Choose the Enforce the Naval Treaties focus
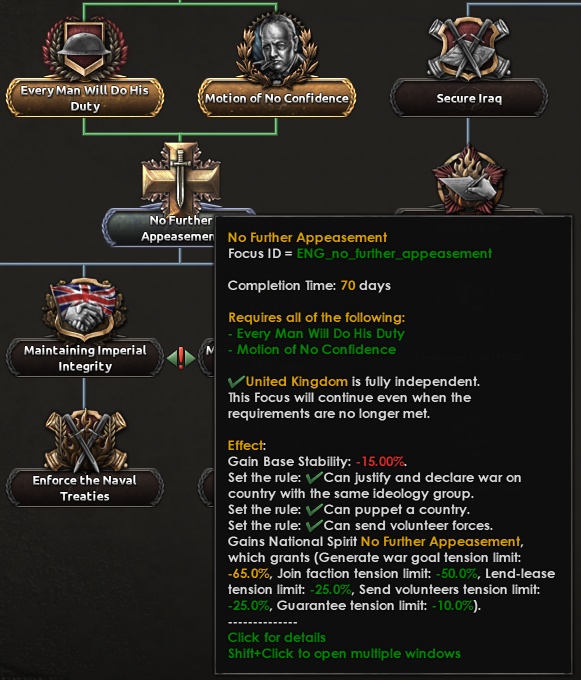 (x=85, y=488)
